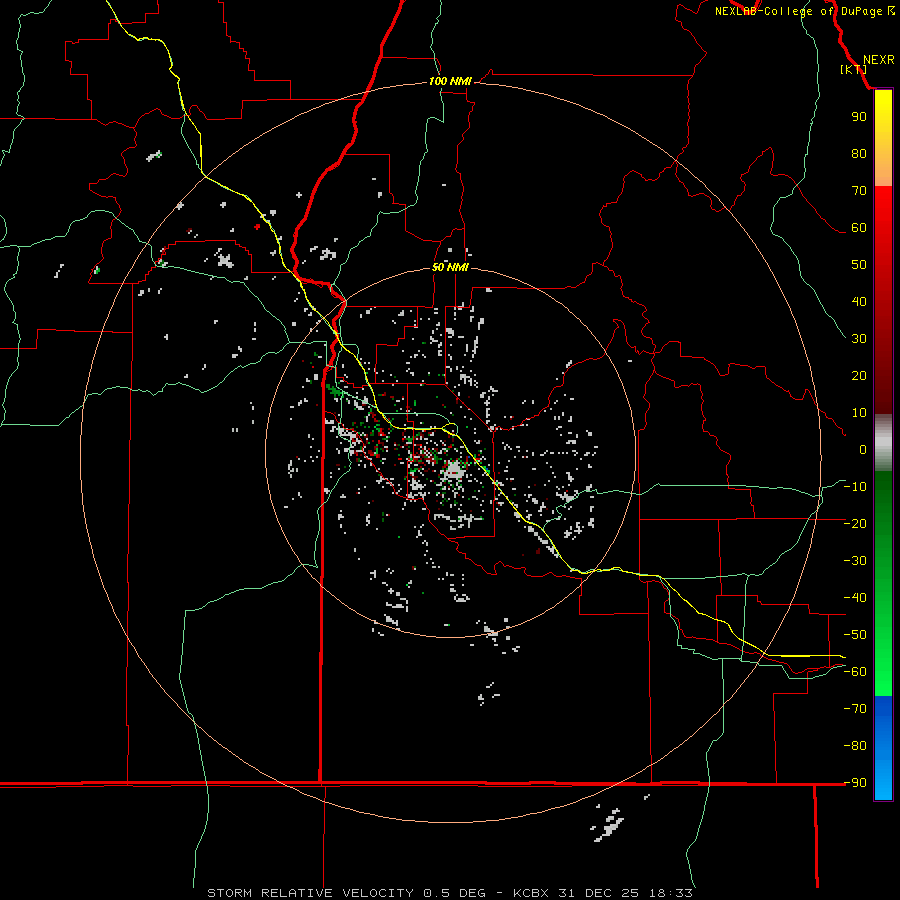Click the -10 value on color scale

pyautogui.click(x=855, y=487)
